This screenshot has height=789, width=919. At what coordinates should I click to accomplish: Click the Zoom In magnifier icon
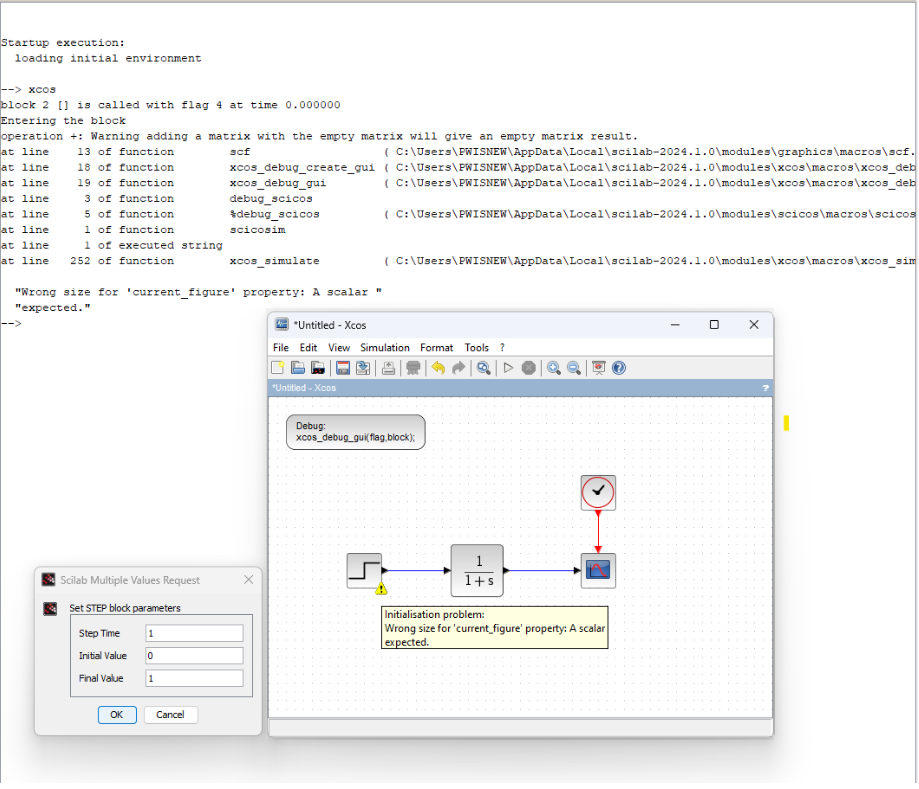pos(554,368)
